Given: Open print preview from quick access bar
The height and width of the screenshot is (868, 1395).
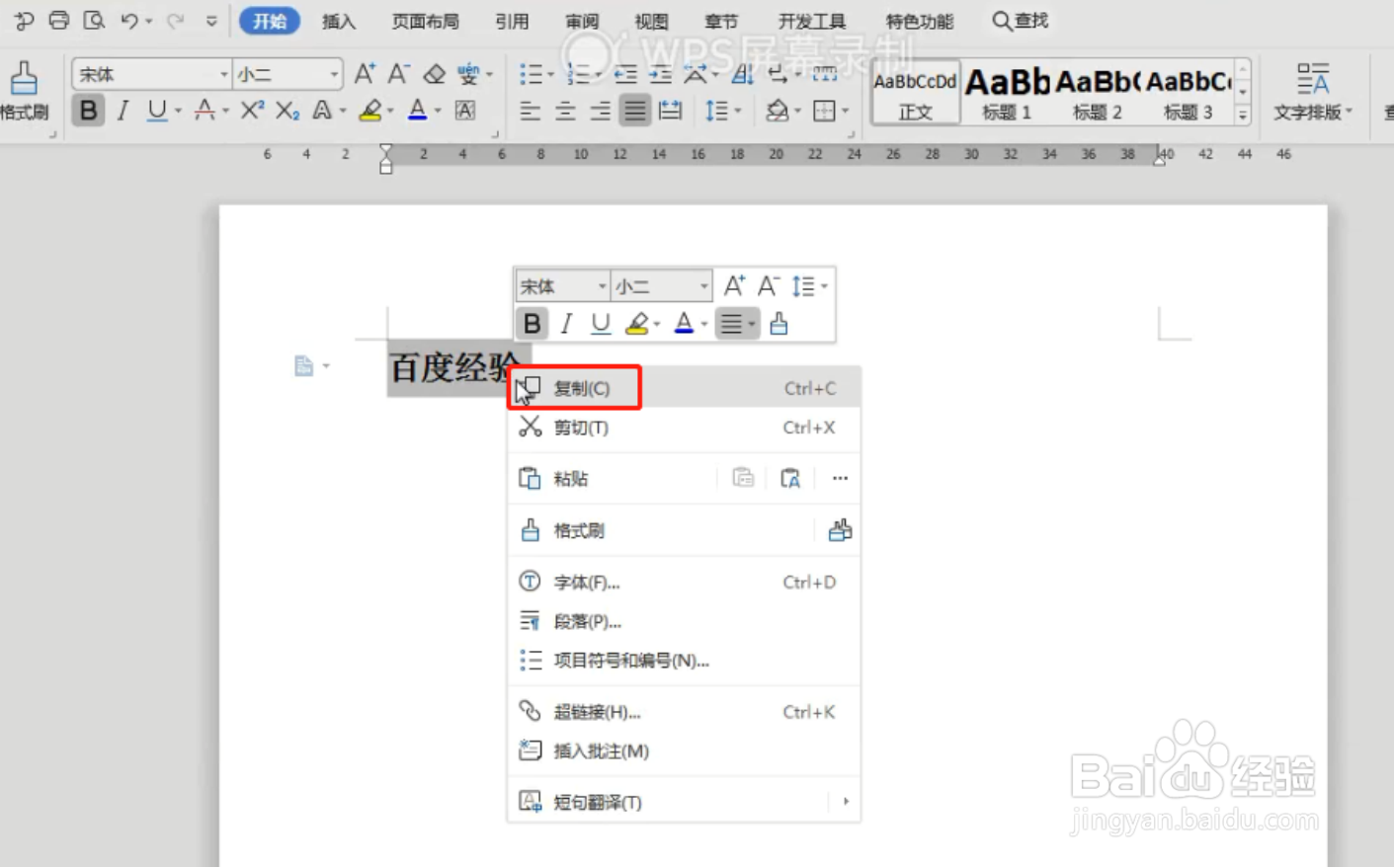Looking at the screenshot, I should coord(94,20).
